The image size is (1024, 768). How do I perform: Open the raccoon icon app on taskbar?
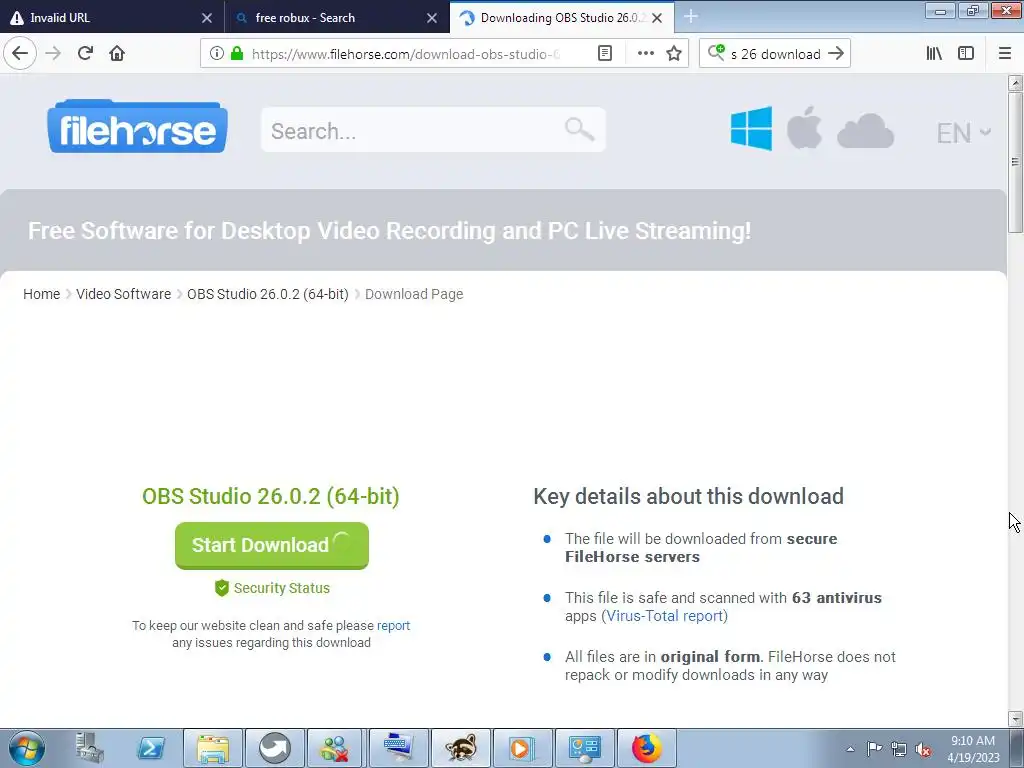(x=460, y=748)
